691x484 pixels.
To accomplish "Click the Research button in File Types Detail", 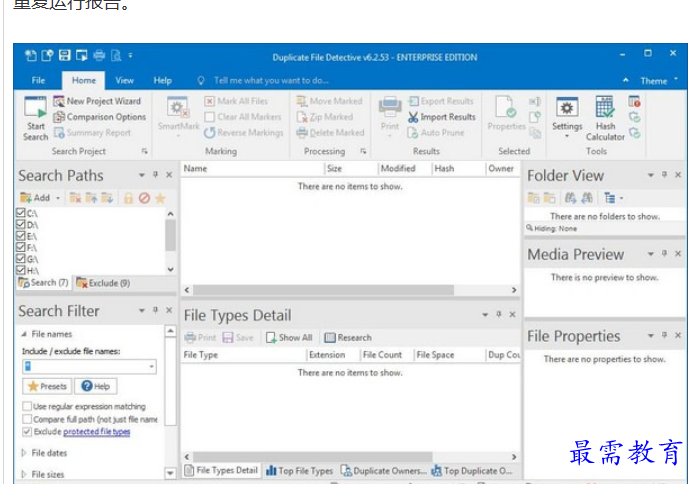I will pyautogui.click(x=348, y=338).
